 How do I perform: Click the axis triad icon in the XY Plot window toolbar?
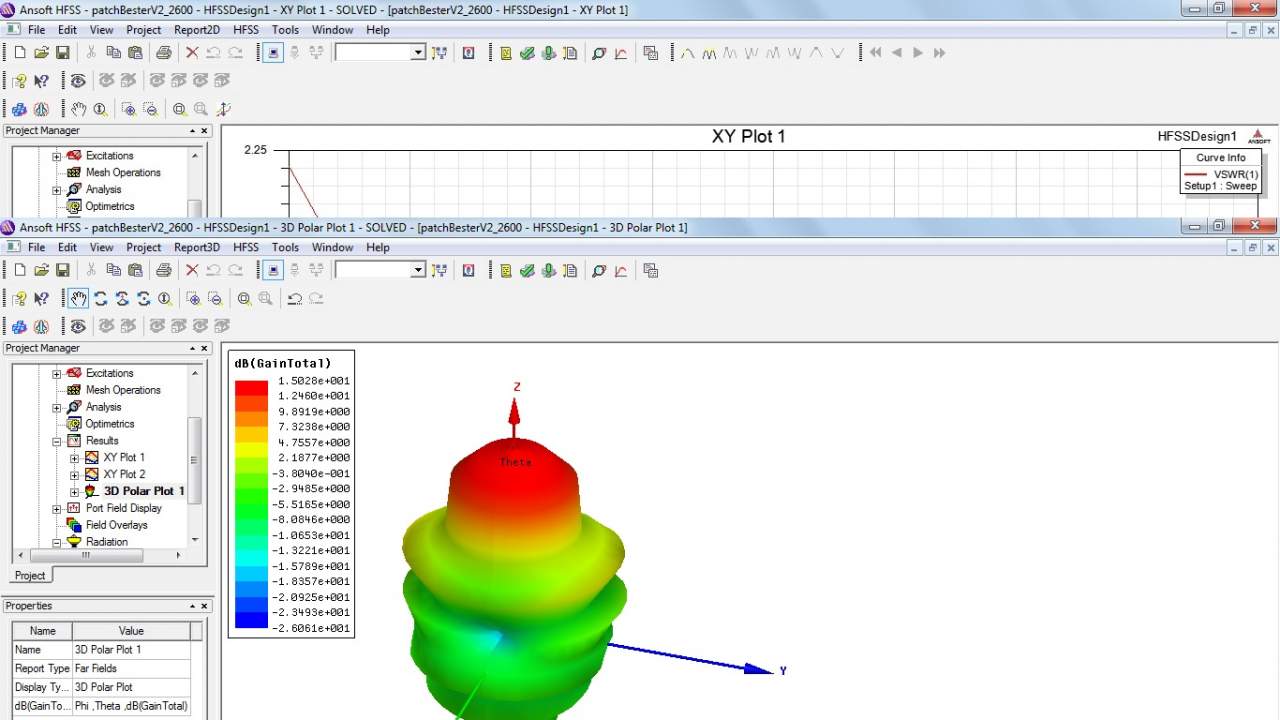point(223,109)
